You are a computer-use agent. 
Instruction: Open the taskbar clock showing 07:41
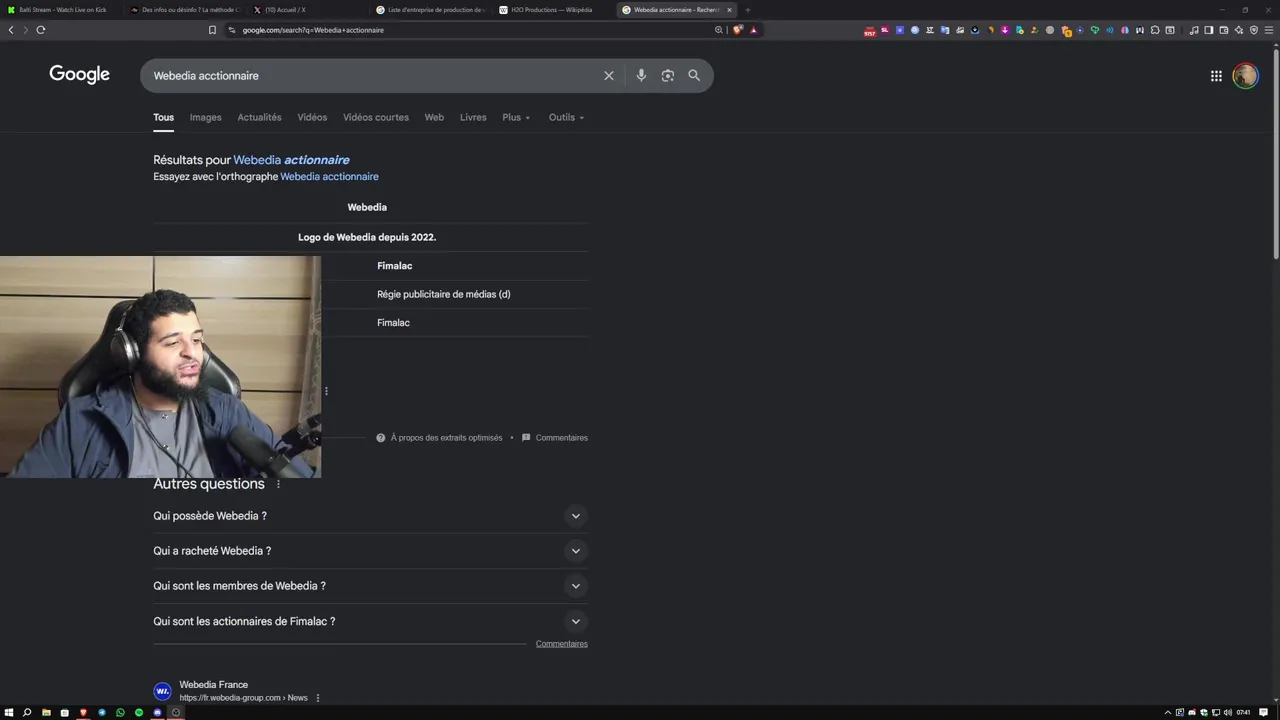(1243, 713)
